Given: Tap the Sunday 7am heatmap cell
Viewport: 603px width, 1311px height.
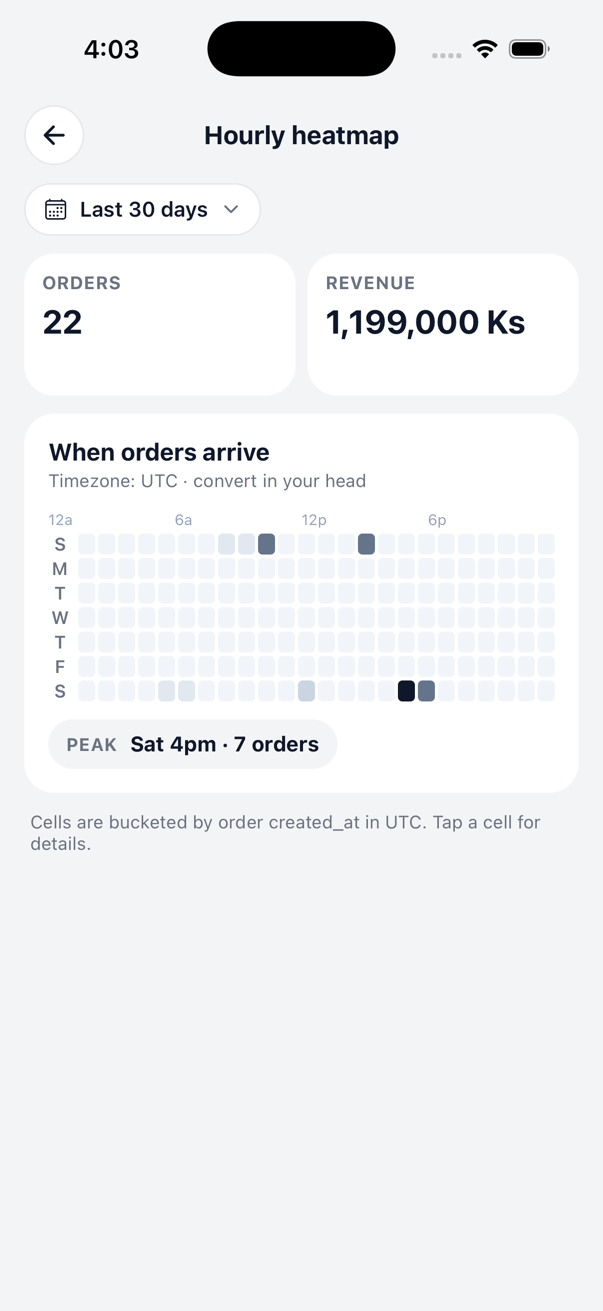Looking at the screenshot, I should coord(226,544).
